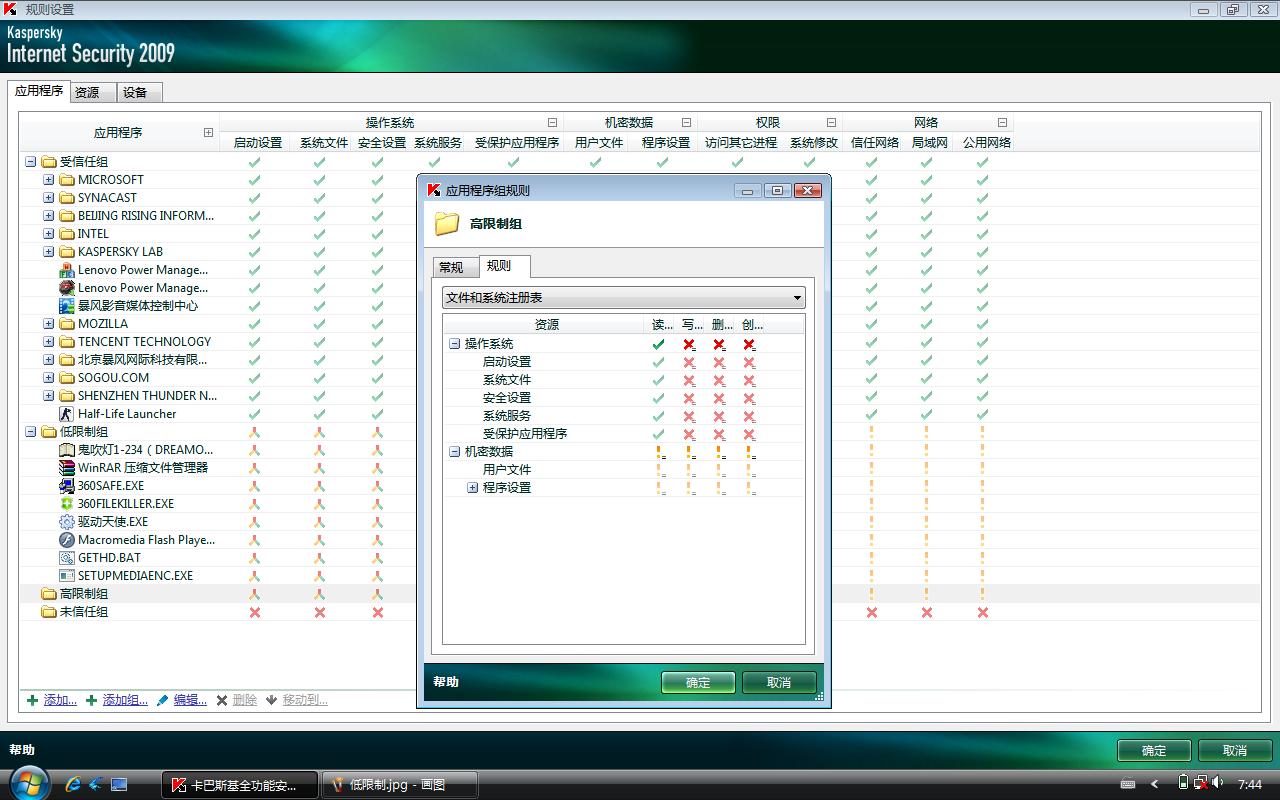1280x800 pixels.
Task: Switch to the 设备 tab
Action: pyautogui.click(x=135, y=92)
